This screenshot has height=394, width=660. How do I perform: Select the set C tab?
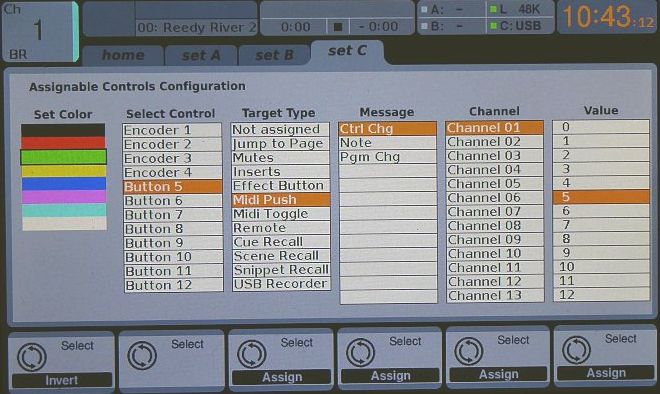(x=347, y=52)
